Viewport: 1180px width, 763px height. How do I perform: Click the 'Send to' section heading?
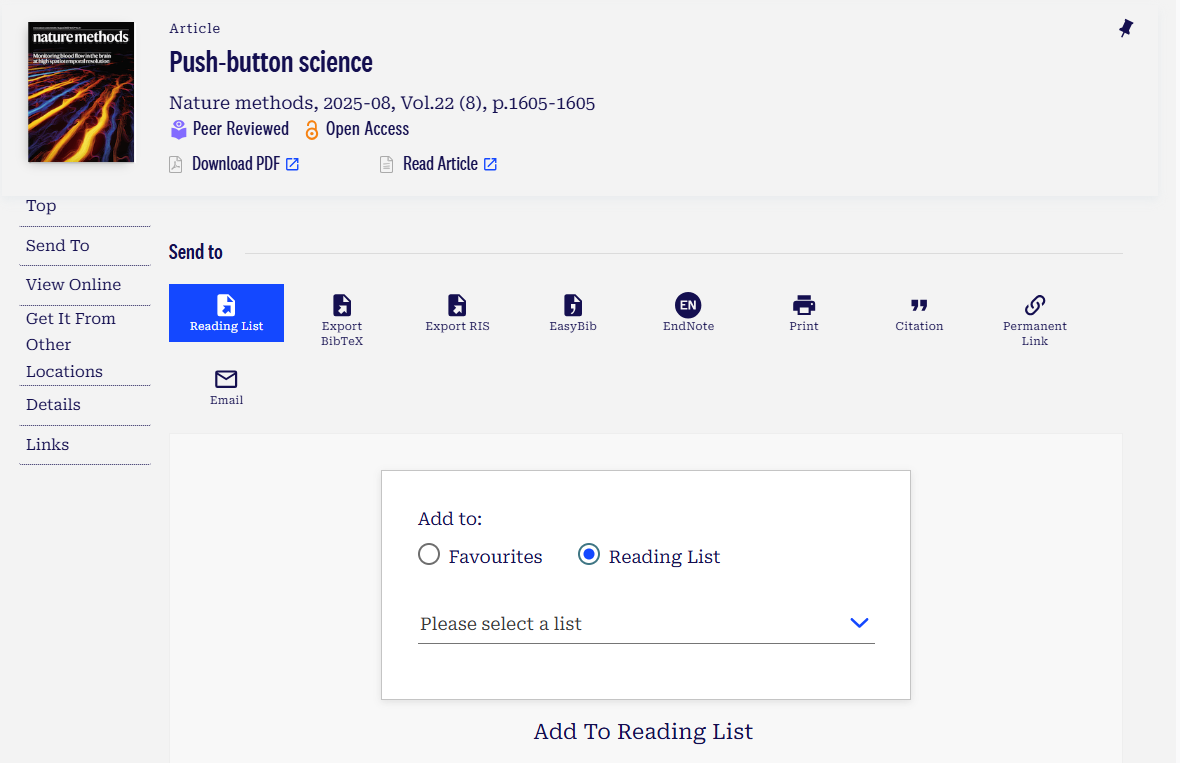pos(196,251)
